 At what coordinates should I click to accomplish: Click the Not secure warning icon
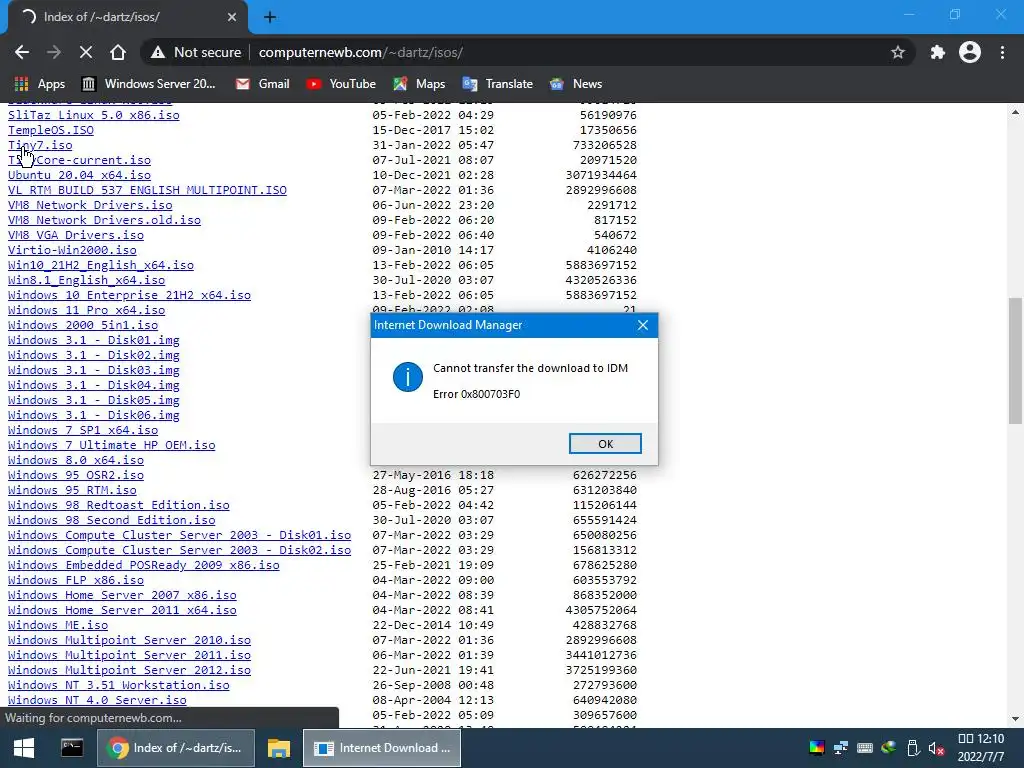157,52
